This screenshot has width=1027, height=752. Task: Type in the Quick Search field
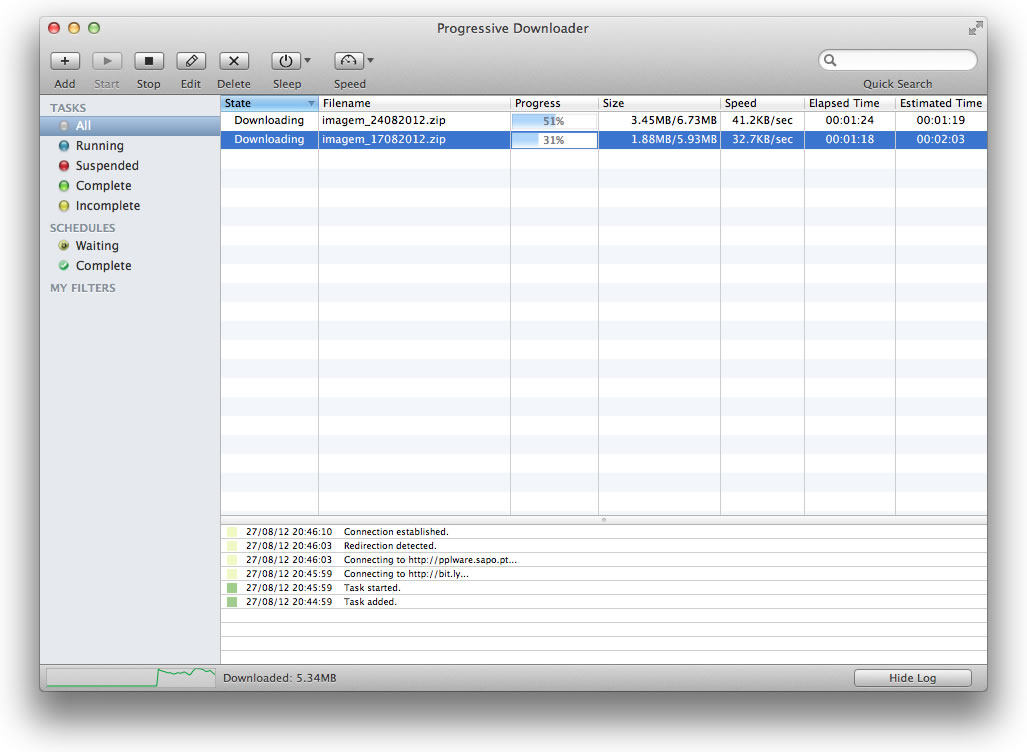pyautogui.click(x=905, y=61)
